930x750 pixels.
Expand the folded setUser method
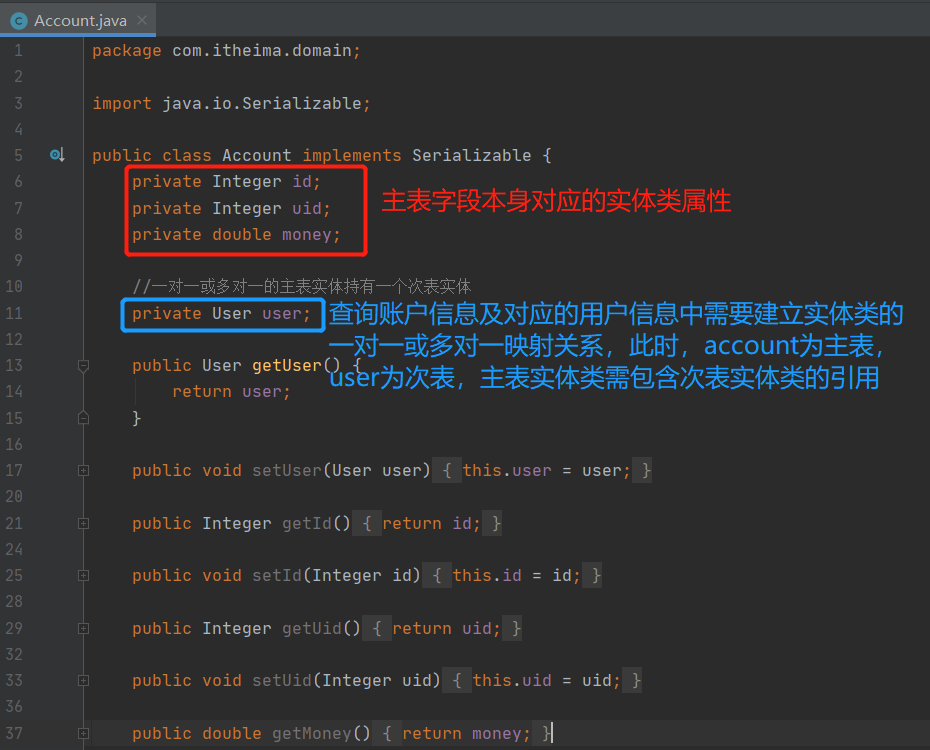click(x=84, y=471)
